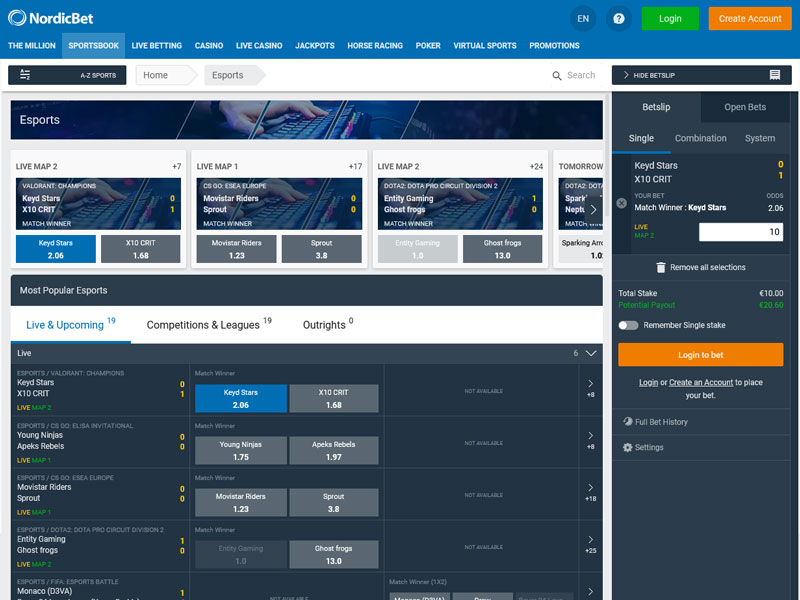Switch to the Betslip tab

click(656, 107)
